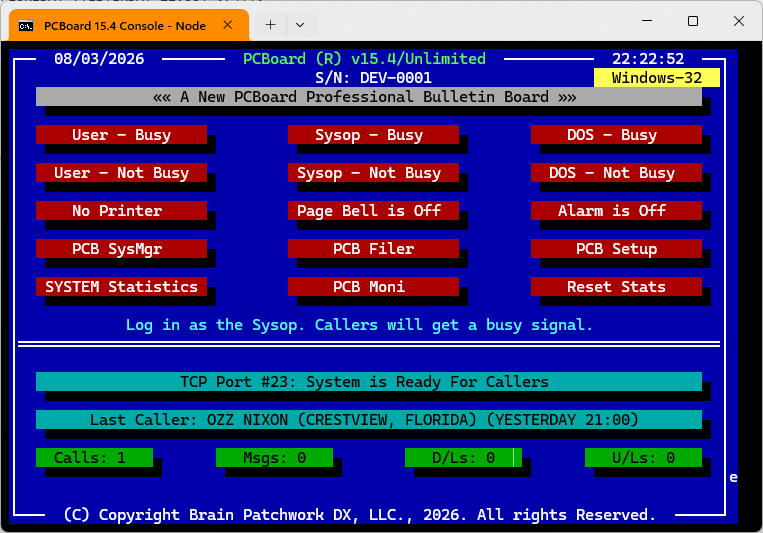
Task: Activate the DOS - Busy button
Action: click(616, 134)
